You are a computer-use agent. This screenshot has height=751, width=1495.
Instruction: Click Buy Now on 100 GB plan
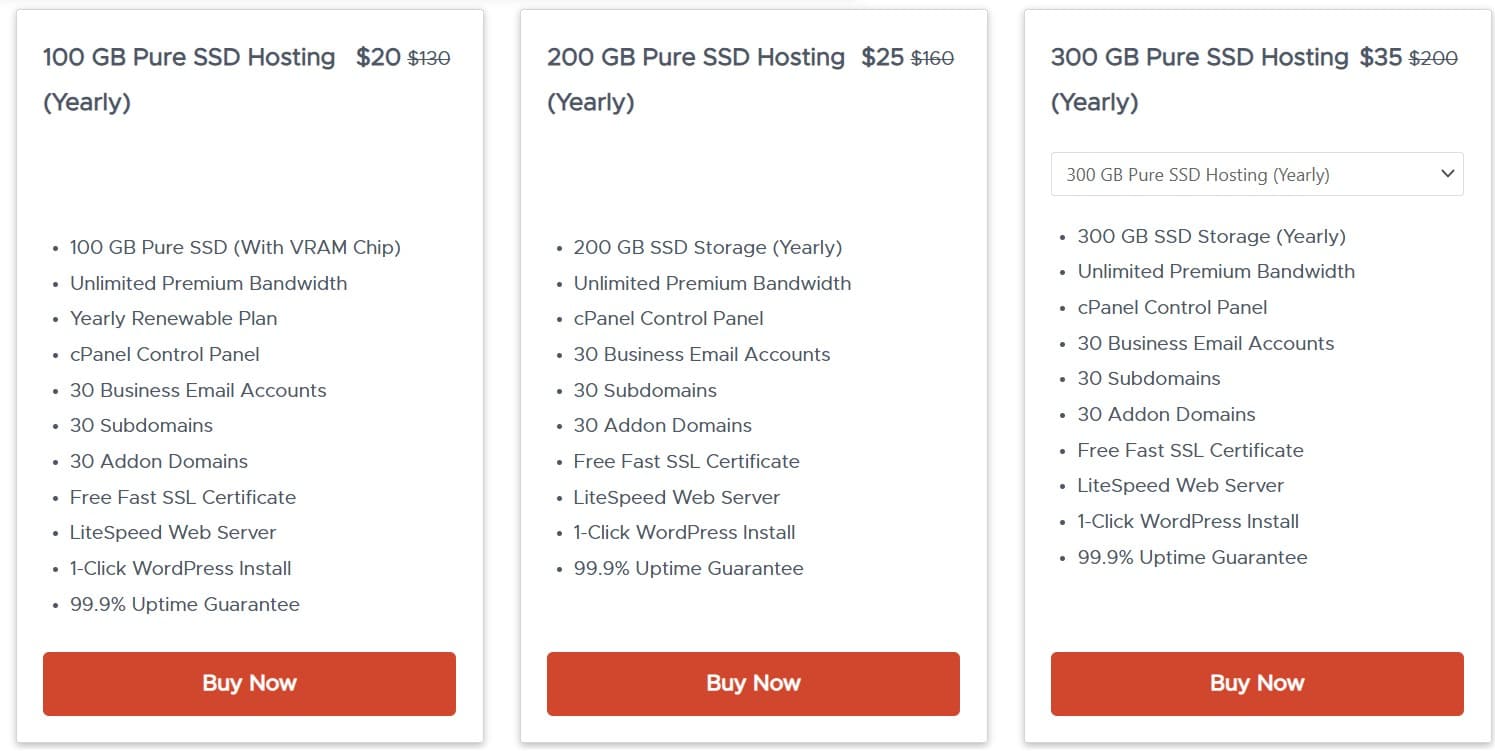coord(248,683)
